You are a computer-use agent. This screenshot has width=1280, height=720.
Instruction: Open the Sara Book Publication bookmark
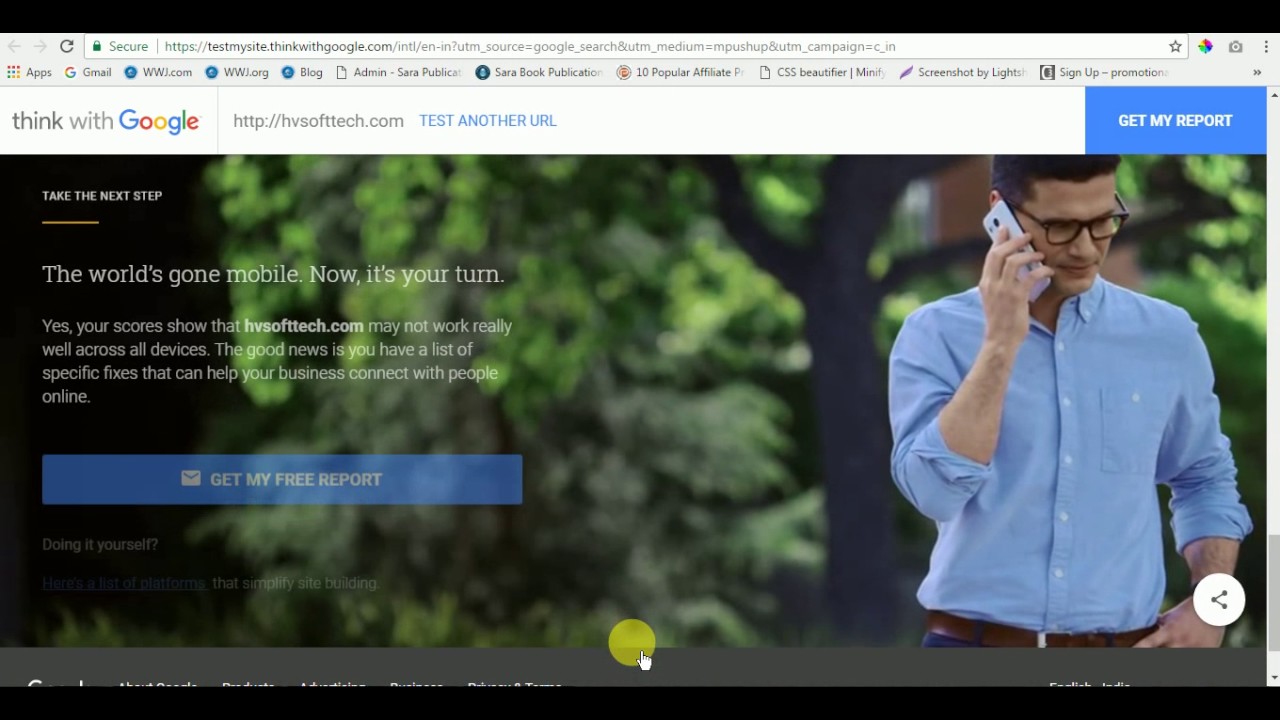(539, 72)
